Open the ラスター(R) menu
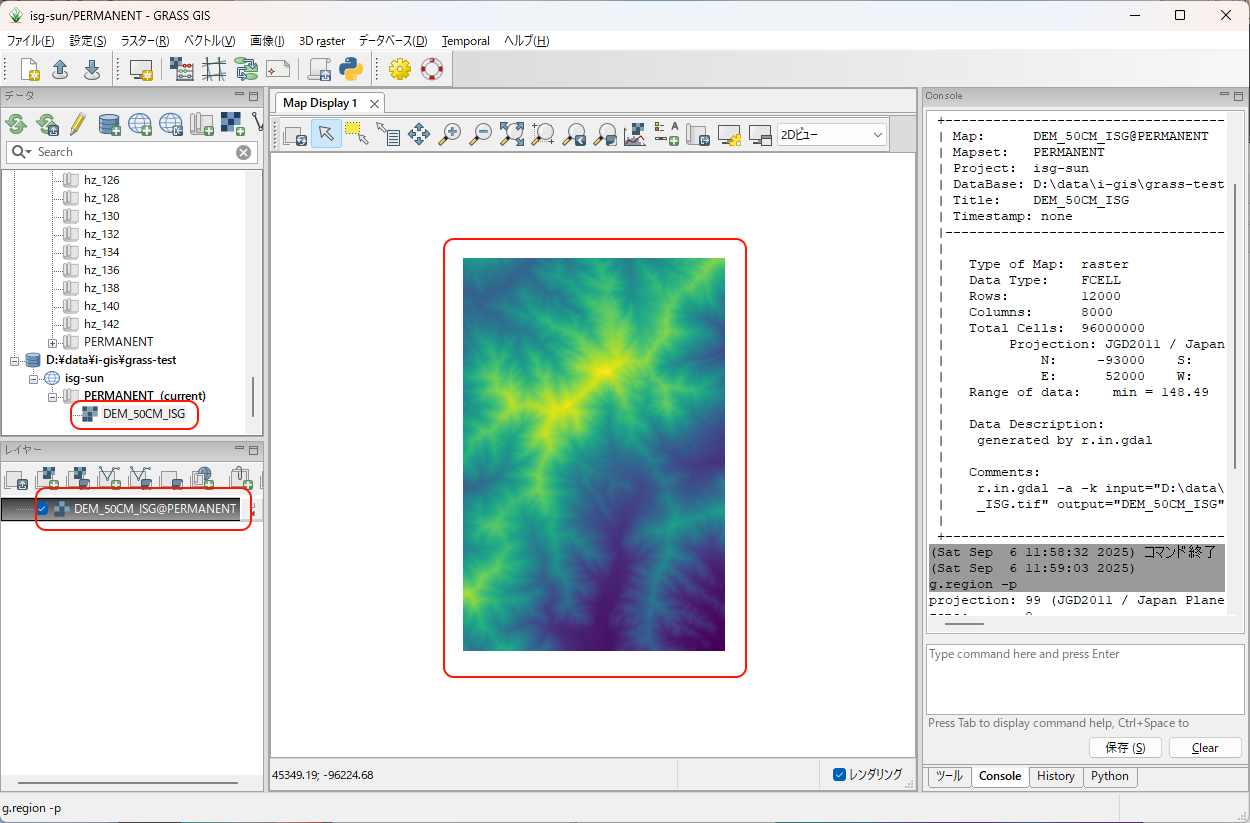 (x=145, y=41)
